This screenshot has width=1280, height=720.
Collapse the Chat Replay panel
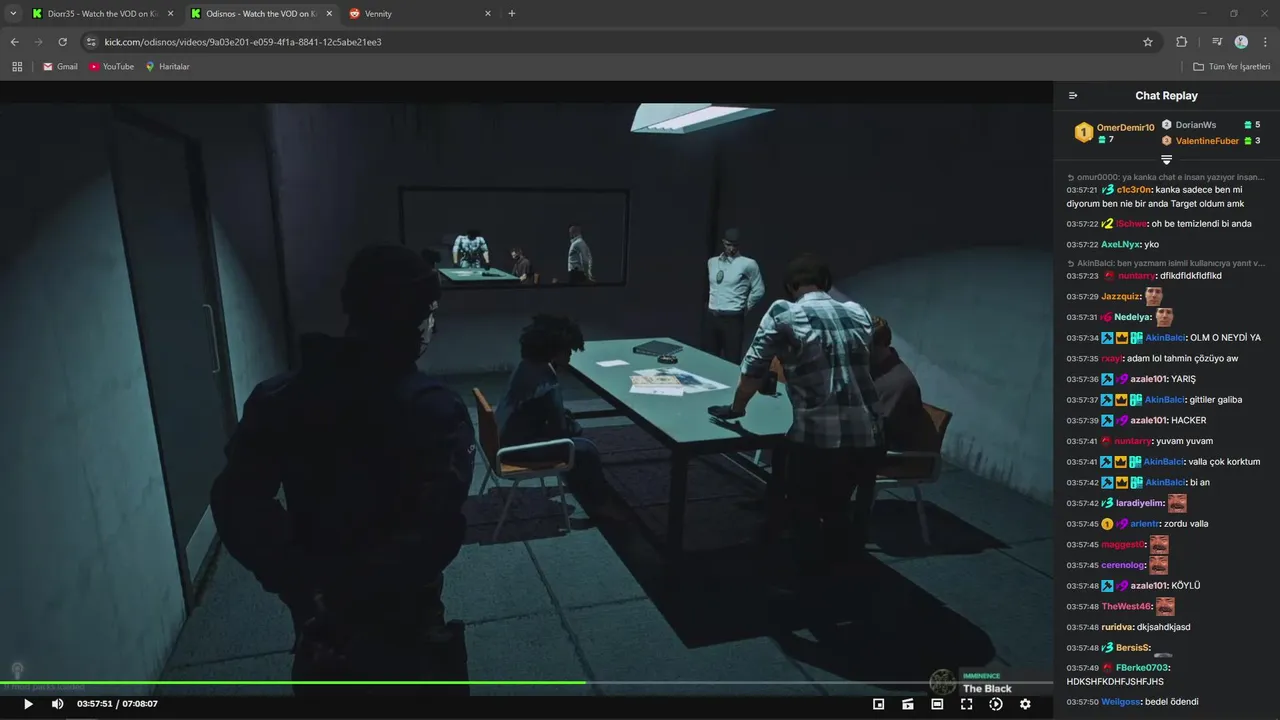pos(1073,96)
